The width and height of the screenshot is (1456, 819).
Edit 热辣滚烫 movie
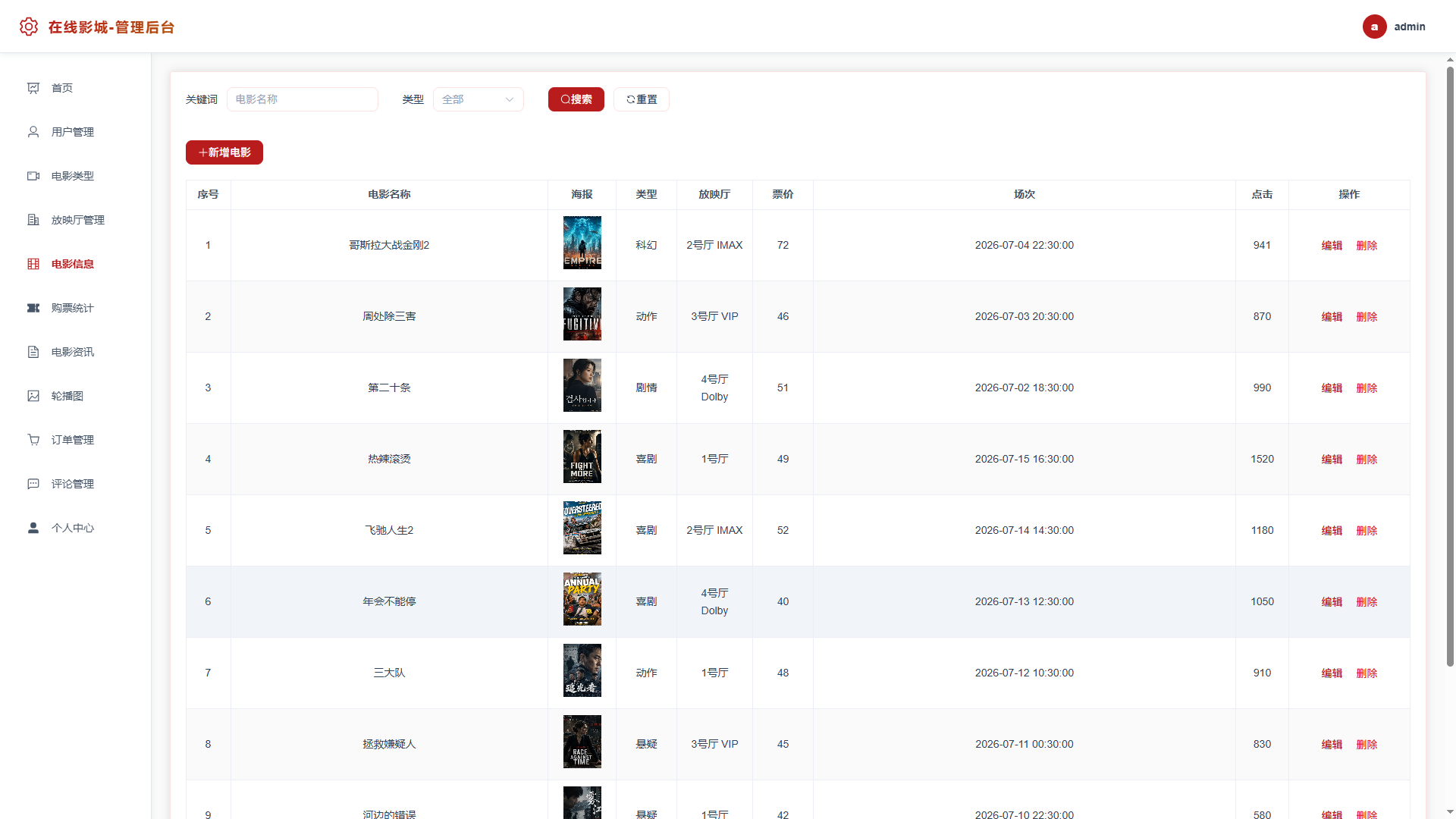[1332, 460]
